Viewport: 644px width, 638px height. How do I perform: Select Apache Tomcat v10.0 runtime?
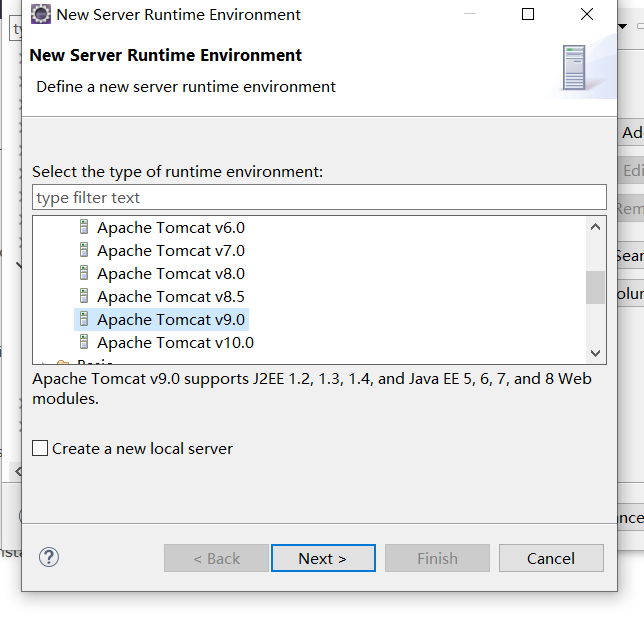[175, 343]
